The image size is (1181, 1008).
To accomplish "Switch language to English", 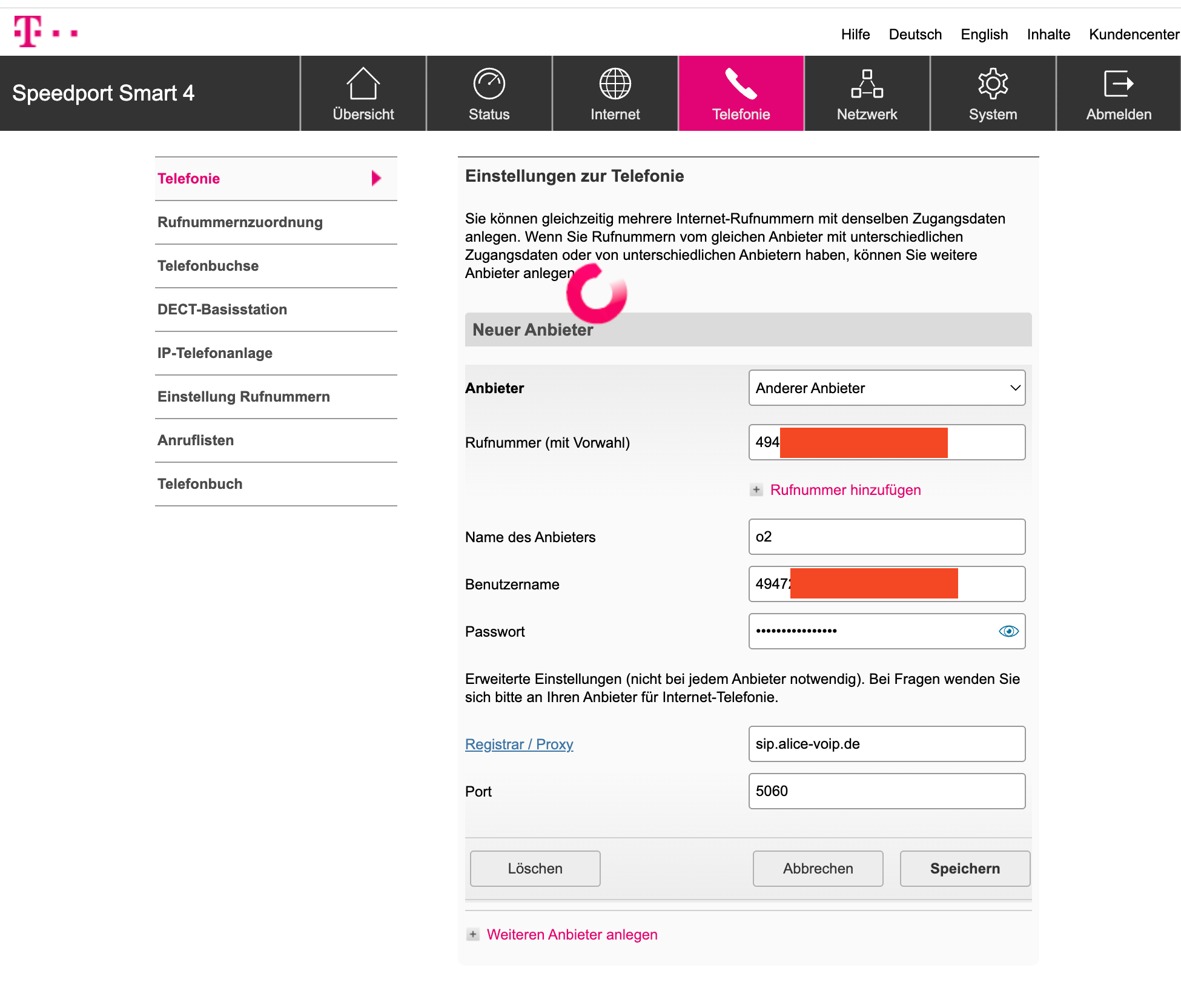I will tap(984, 35).
